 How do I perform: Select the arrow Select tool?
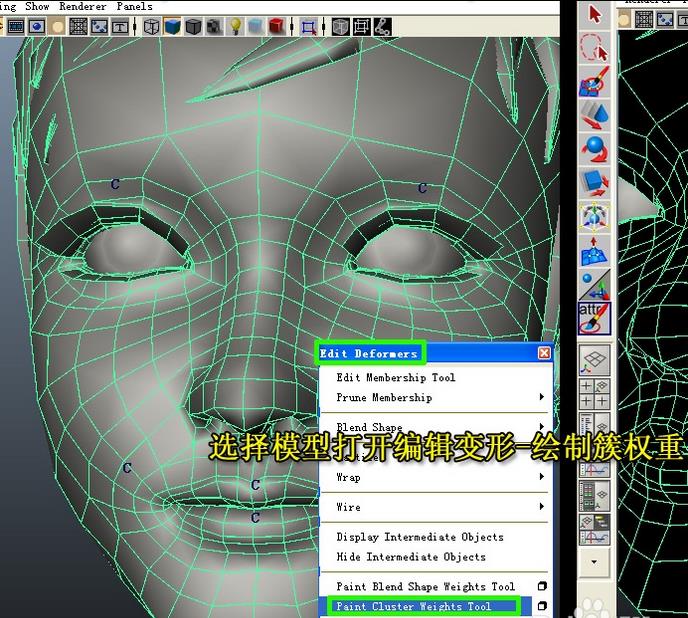click(595, 14)
